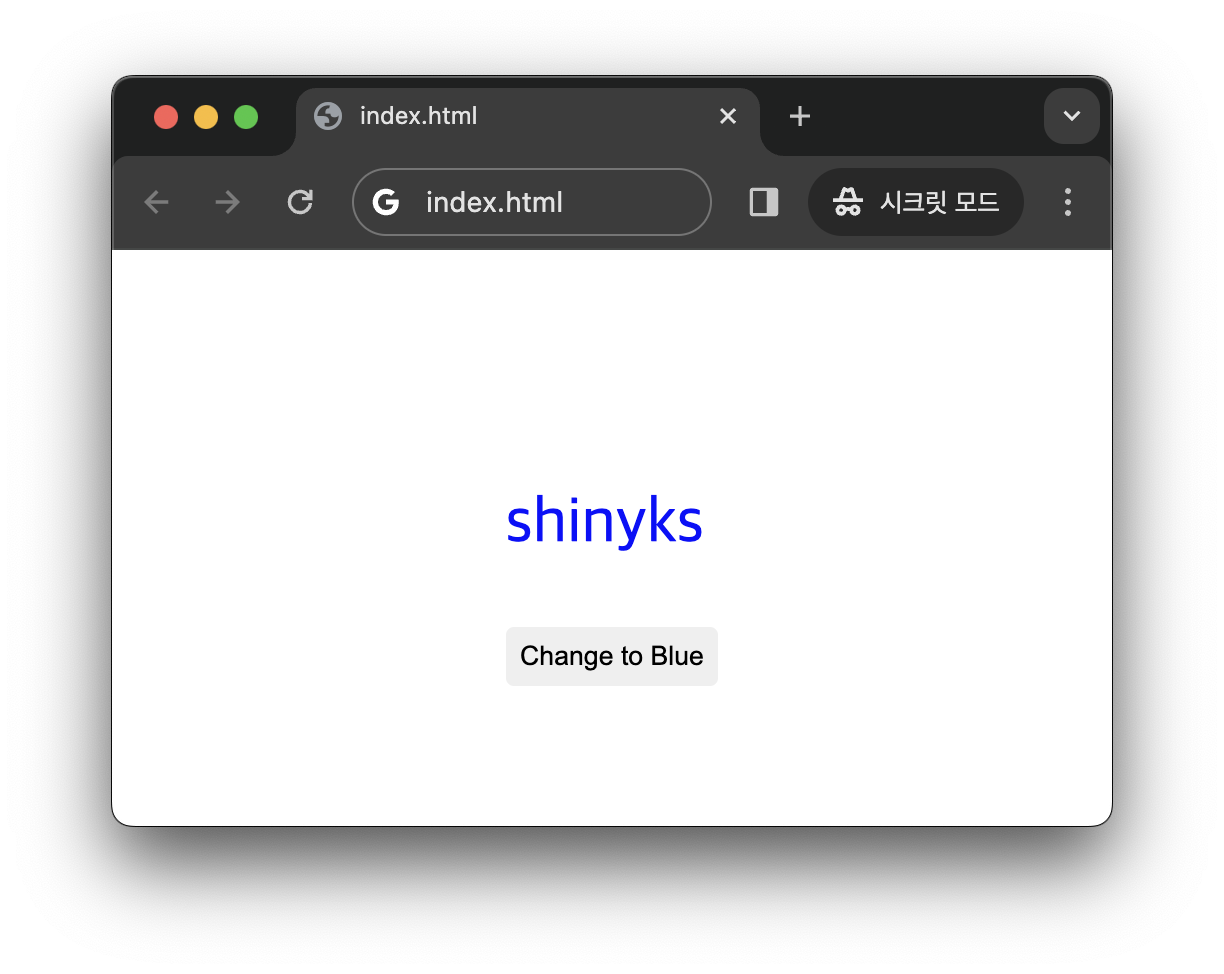
Task: Open the Chrome three-dot menu
Action: click(1068, 202)
